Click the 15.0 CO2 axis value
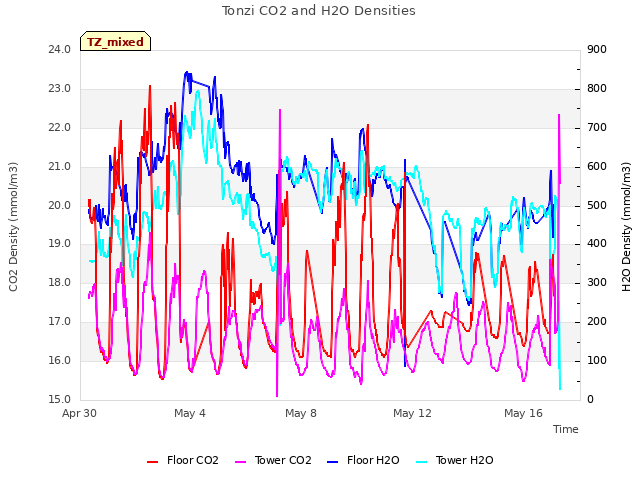This screenshot has height=480, width=640. click(60, 399)
